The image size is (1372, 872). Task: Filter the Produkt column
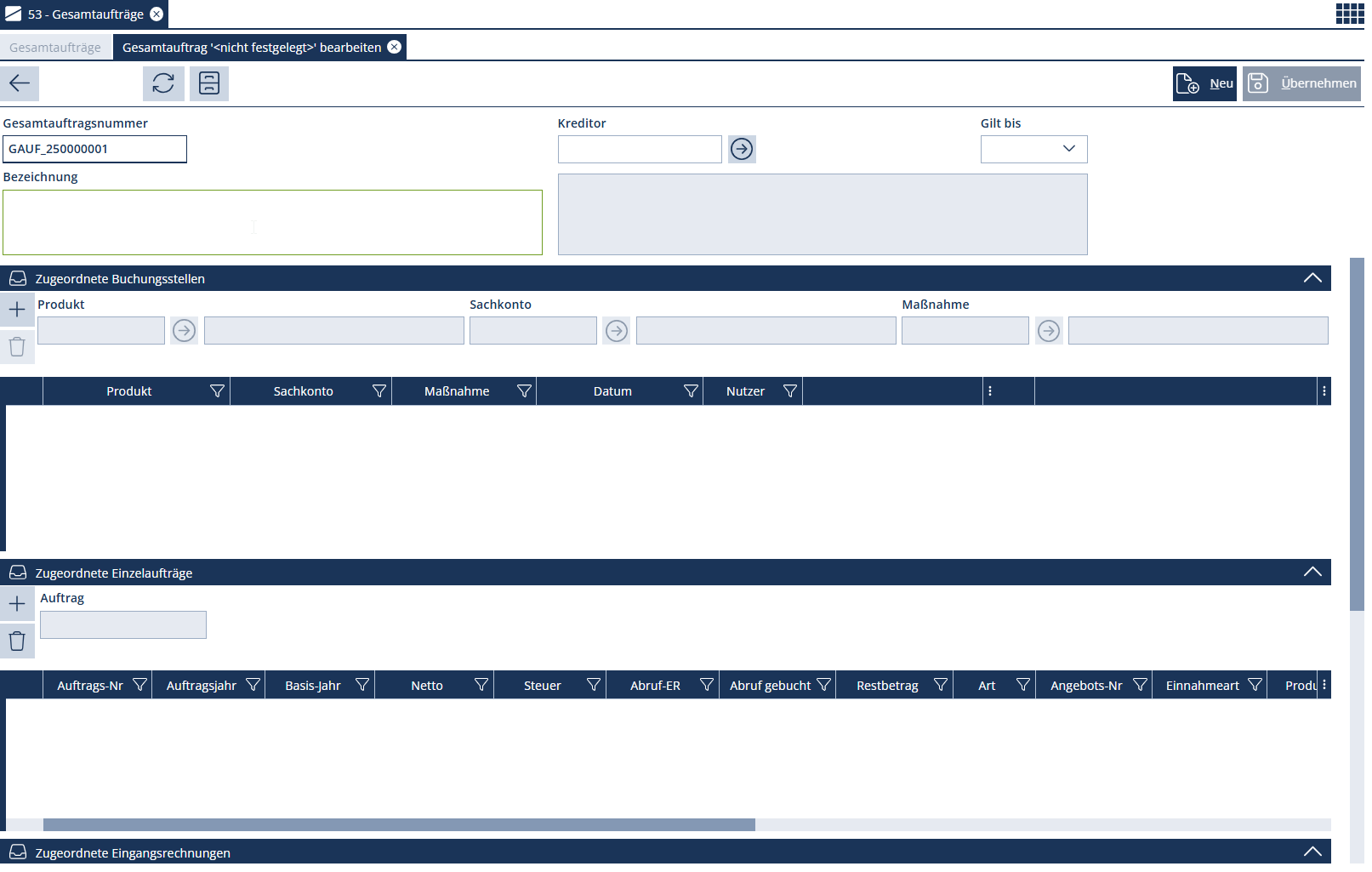(x=217, y=391)
